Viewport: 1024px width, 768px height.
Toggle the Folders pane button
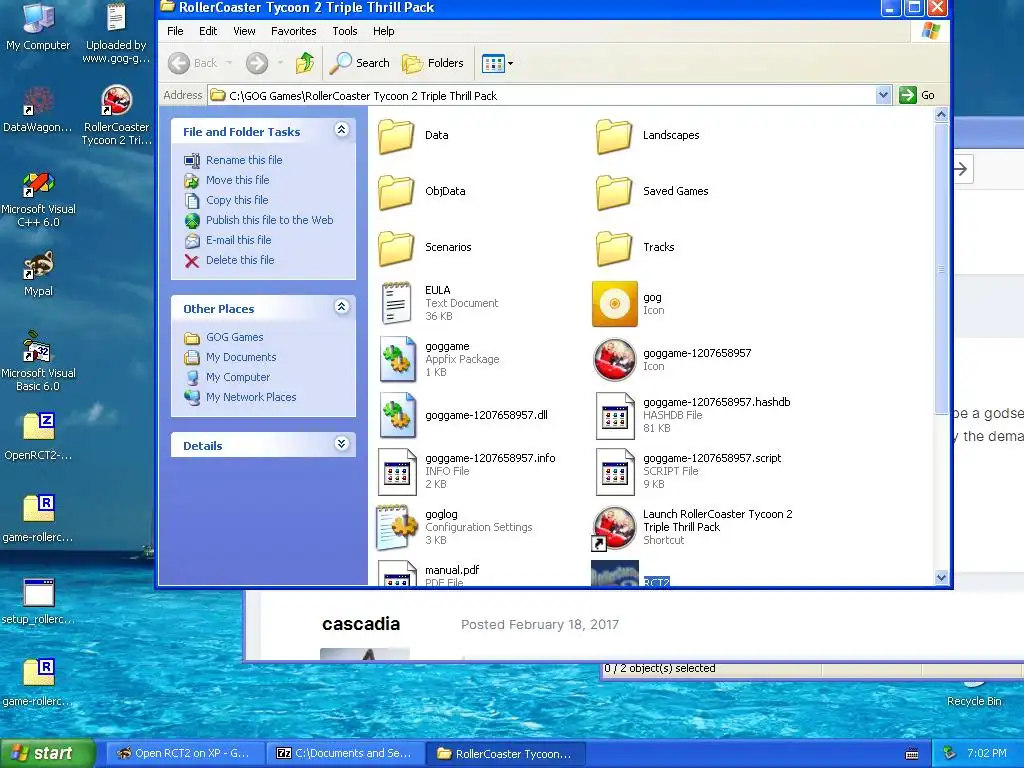point(432,63)
